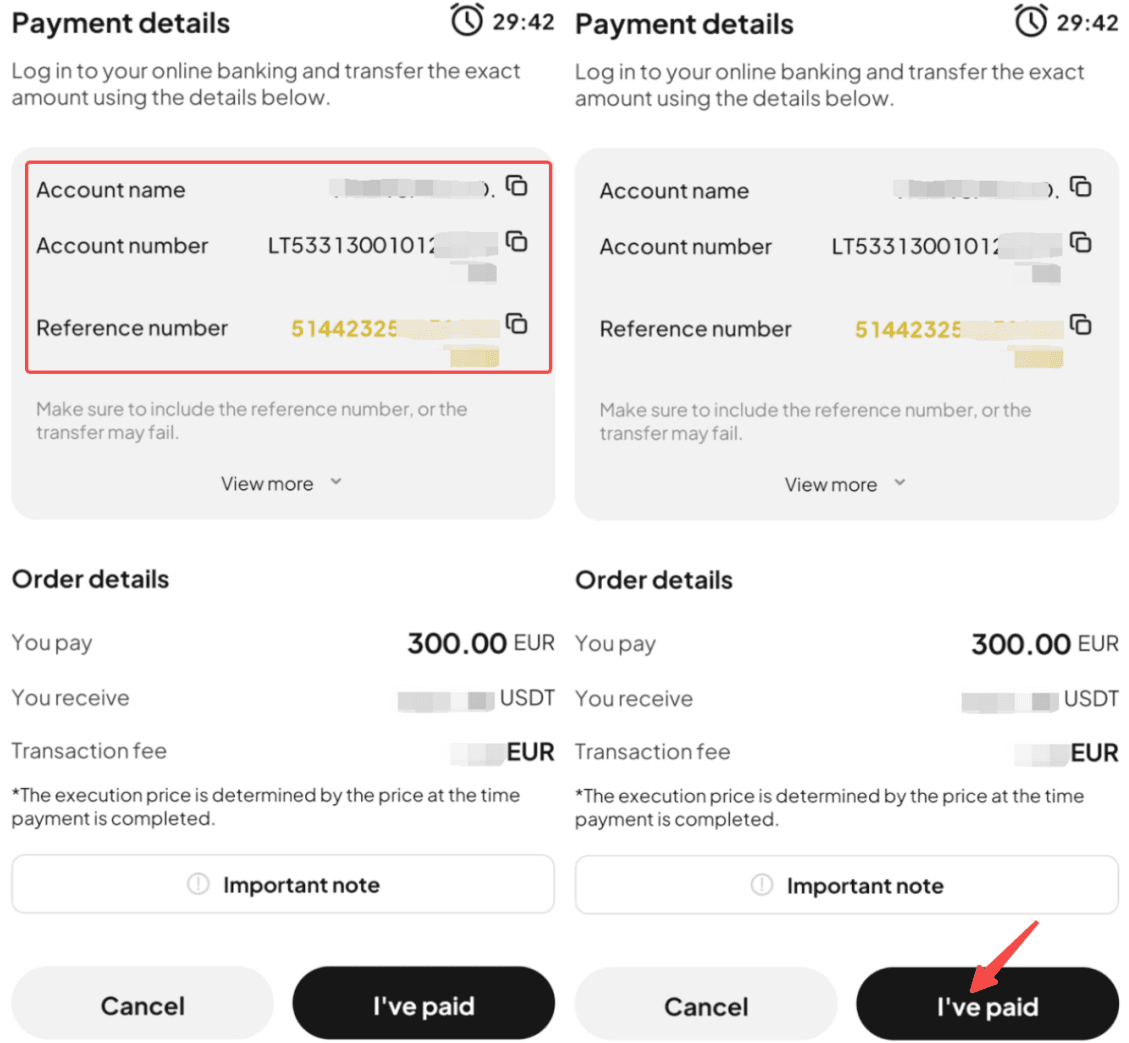The height and width of the screenshot is (1043, 1129).
Task: Copy reference number in right panel
Action: pos(1081,324)
